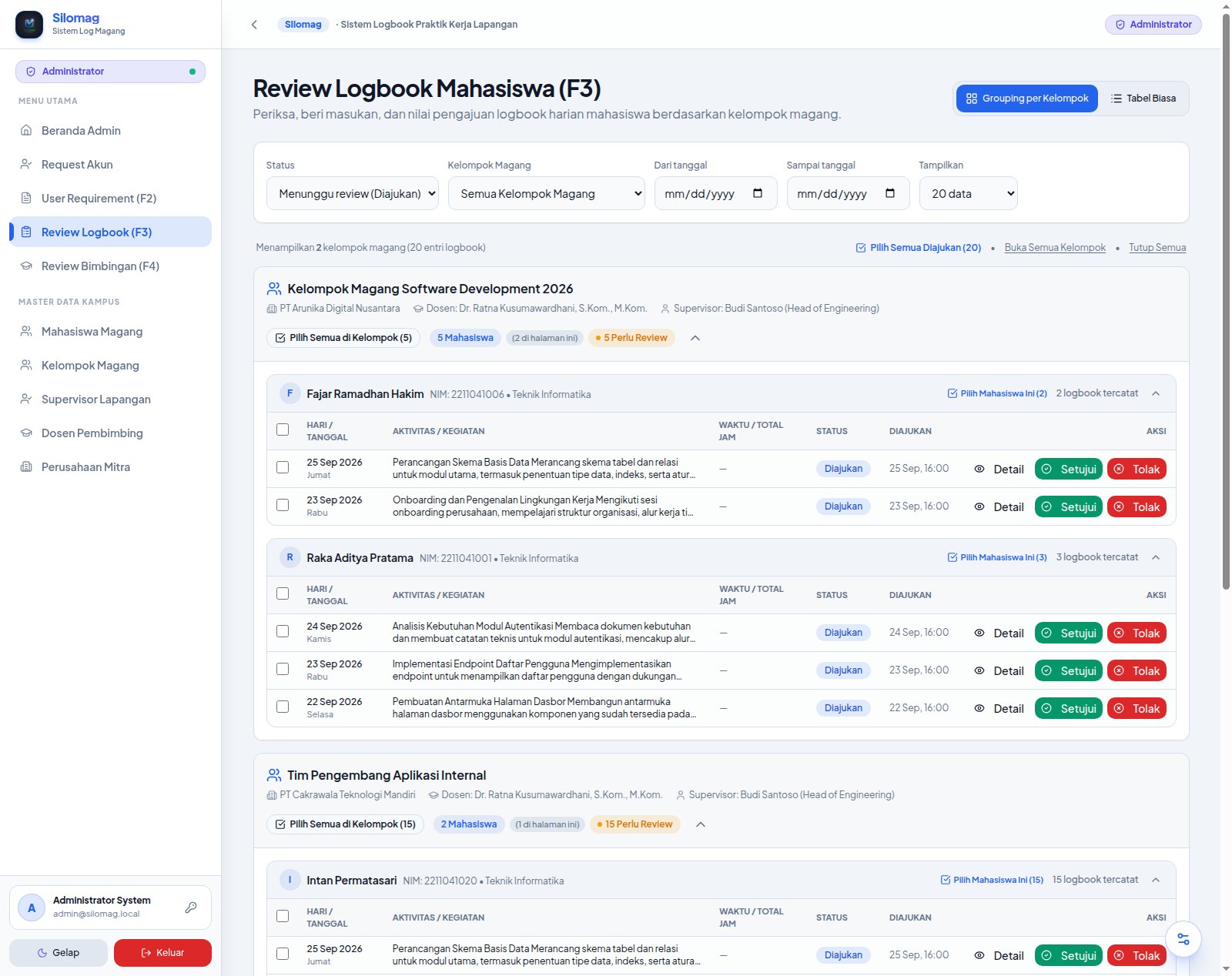Open the floating settings sliders icon
1232x976 pixels.
[x=1183, y=939]
